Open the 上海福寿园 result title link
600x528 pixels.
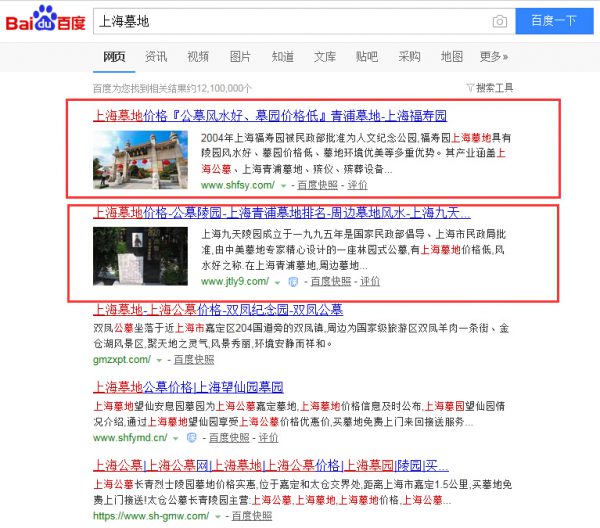(270, 115)
